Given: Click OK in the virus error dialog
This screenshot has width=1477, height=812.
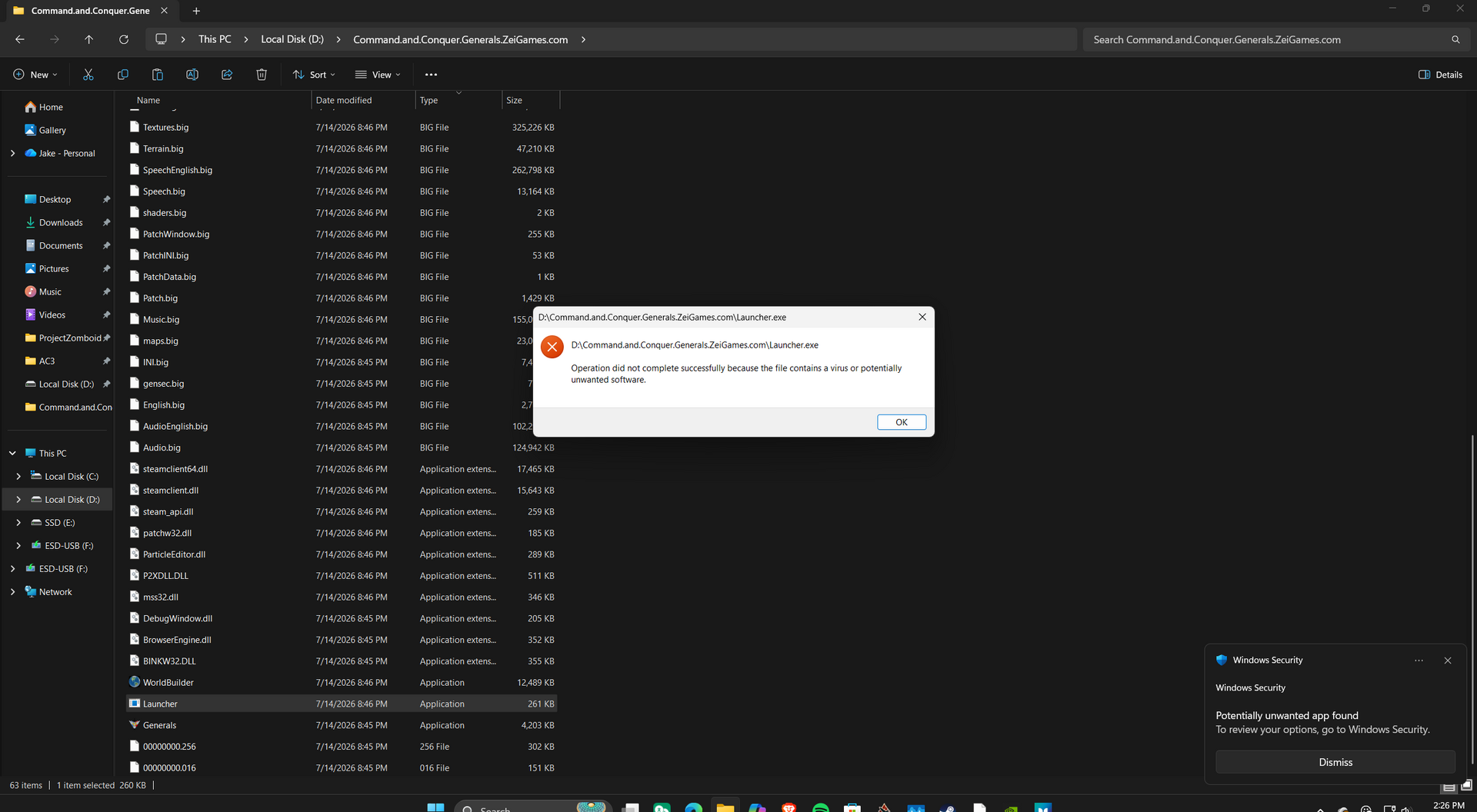Looking at the screenshot, I should (902, 422).
